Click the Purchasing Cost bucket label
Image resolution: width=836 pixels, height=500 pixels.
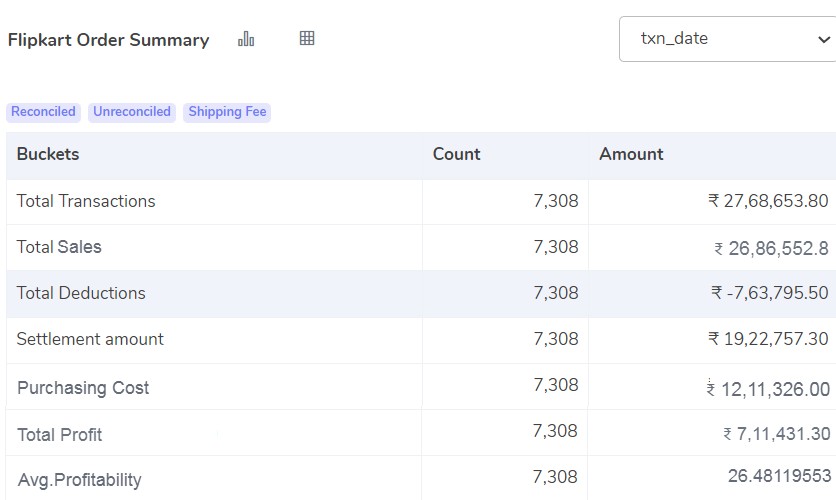tap(83, 388)
